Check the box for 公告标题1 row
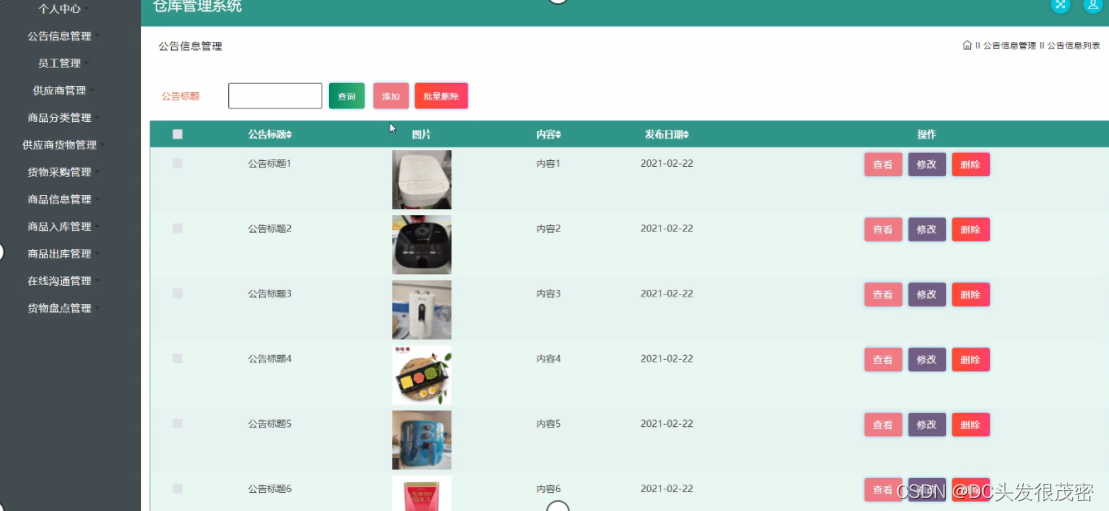 click(x=178, y=163)
